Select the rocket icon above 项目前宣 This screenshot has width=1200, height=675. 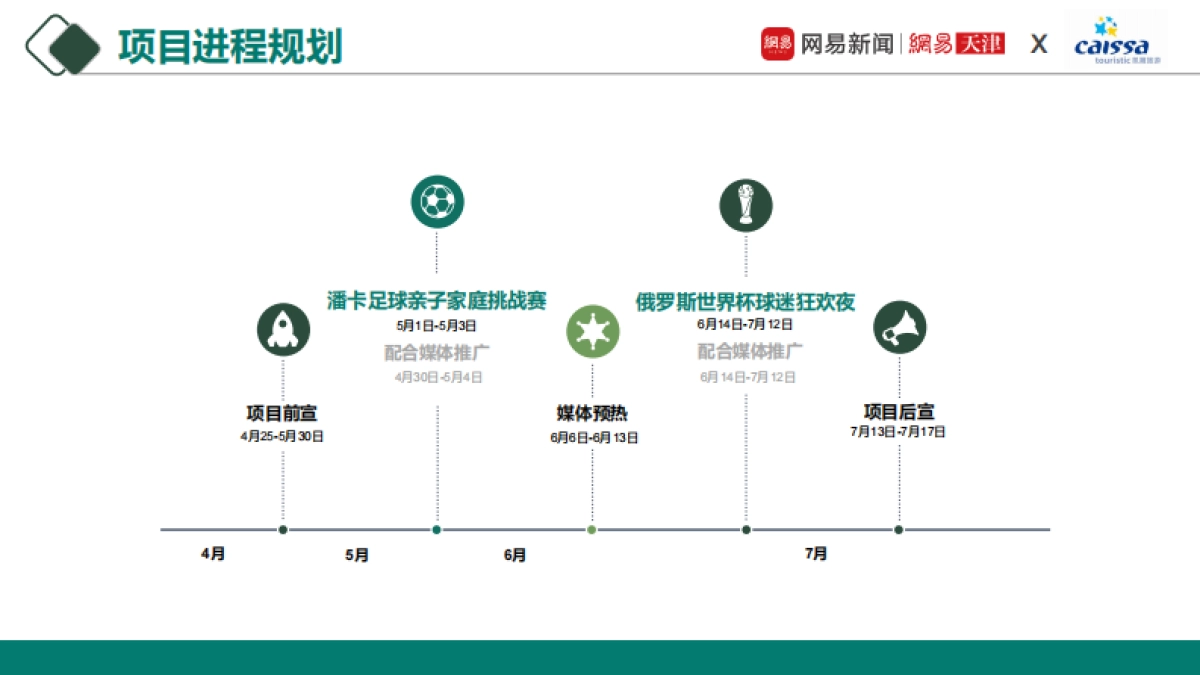(284, 328)
